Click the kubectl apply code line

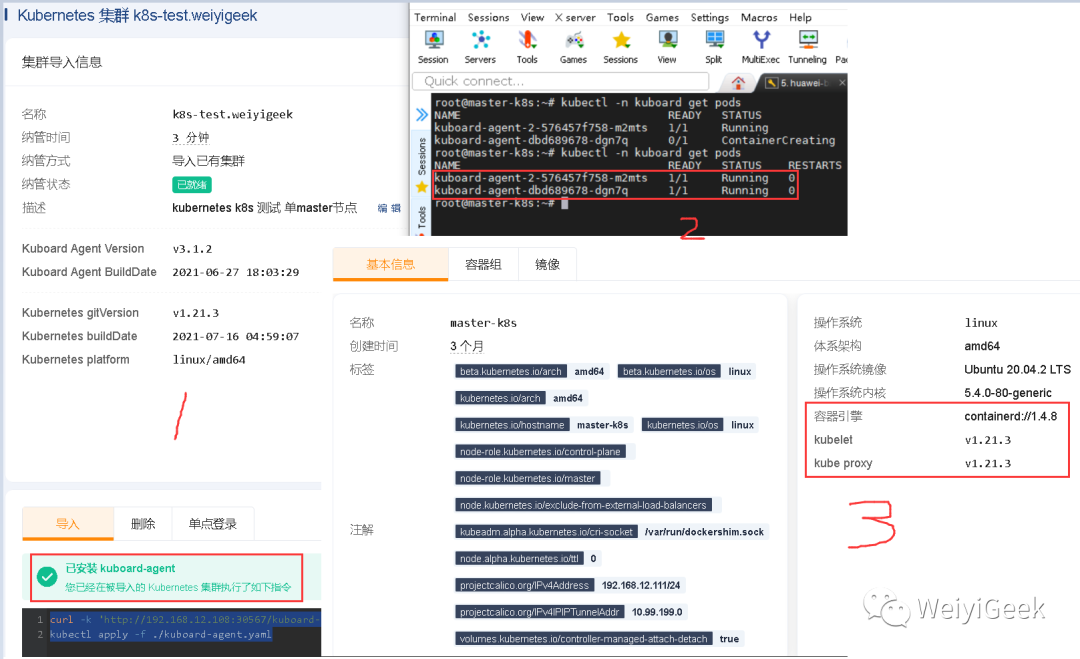tap(160, 634)
